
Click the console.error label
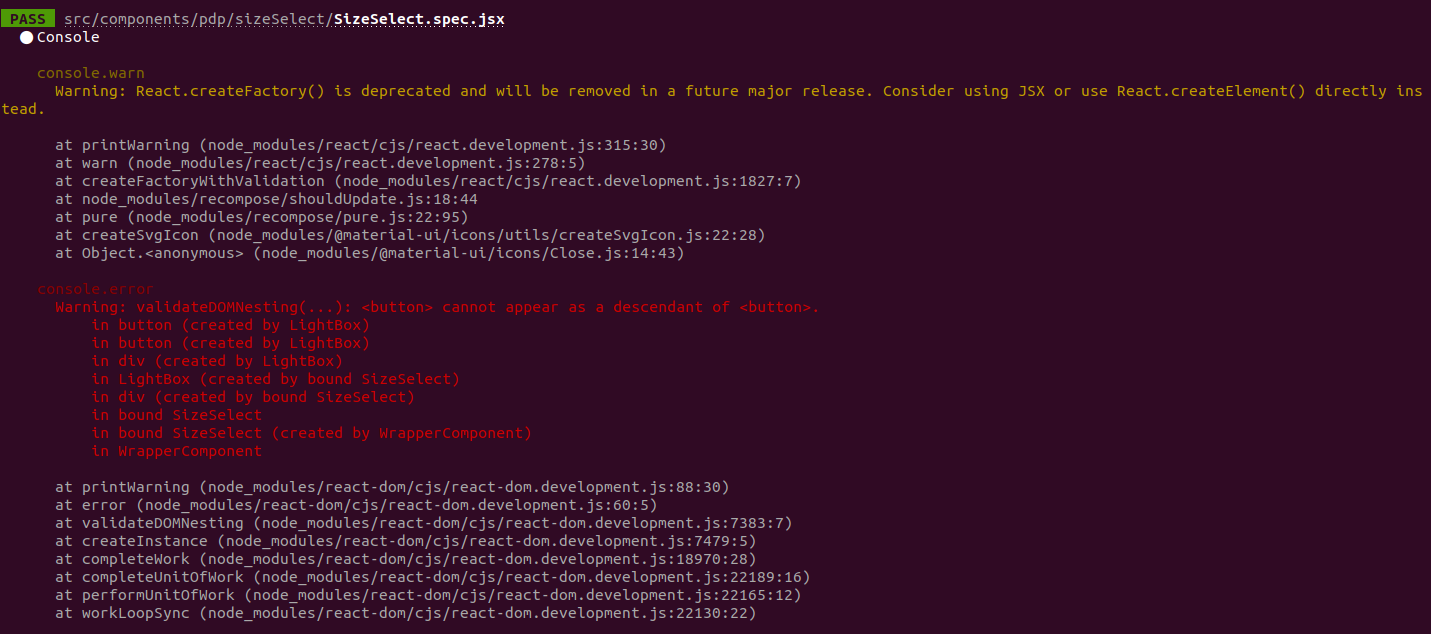[x=95, y=289]
